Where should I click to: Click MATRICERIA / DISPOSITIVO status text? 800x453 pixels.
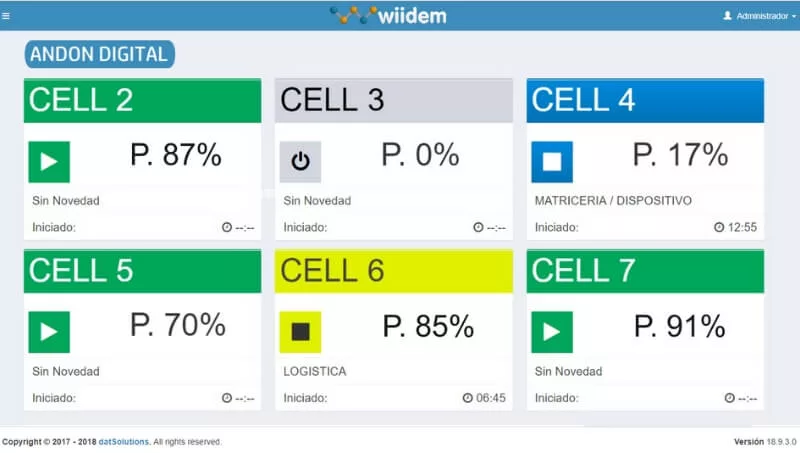click(613, 200)
